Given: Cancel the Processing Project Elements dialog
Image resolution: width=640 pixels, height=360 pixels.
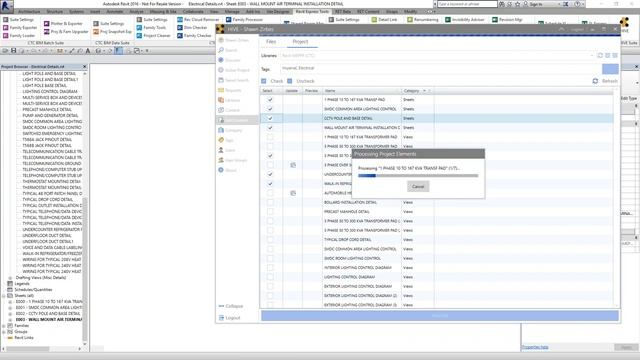Looking at the screenshot, I should click(x=418, y=187).
